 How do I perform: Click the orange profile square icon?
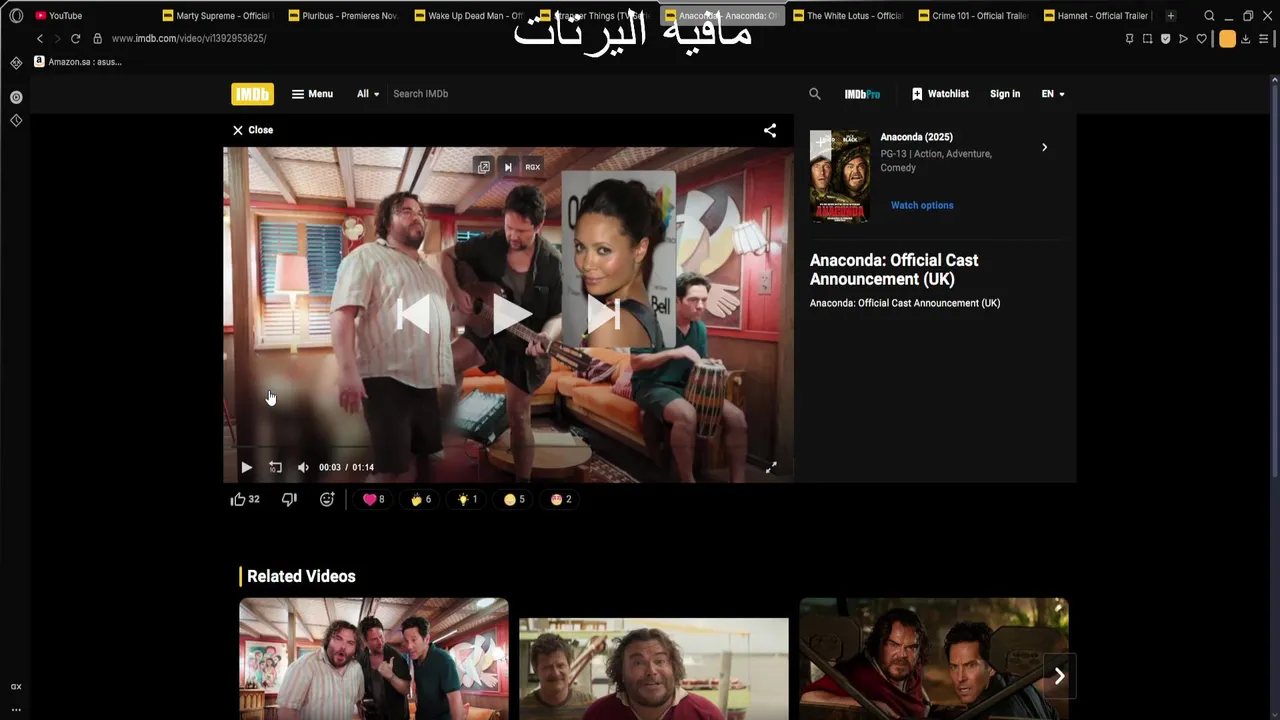(x=1228, y=39)
